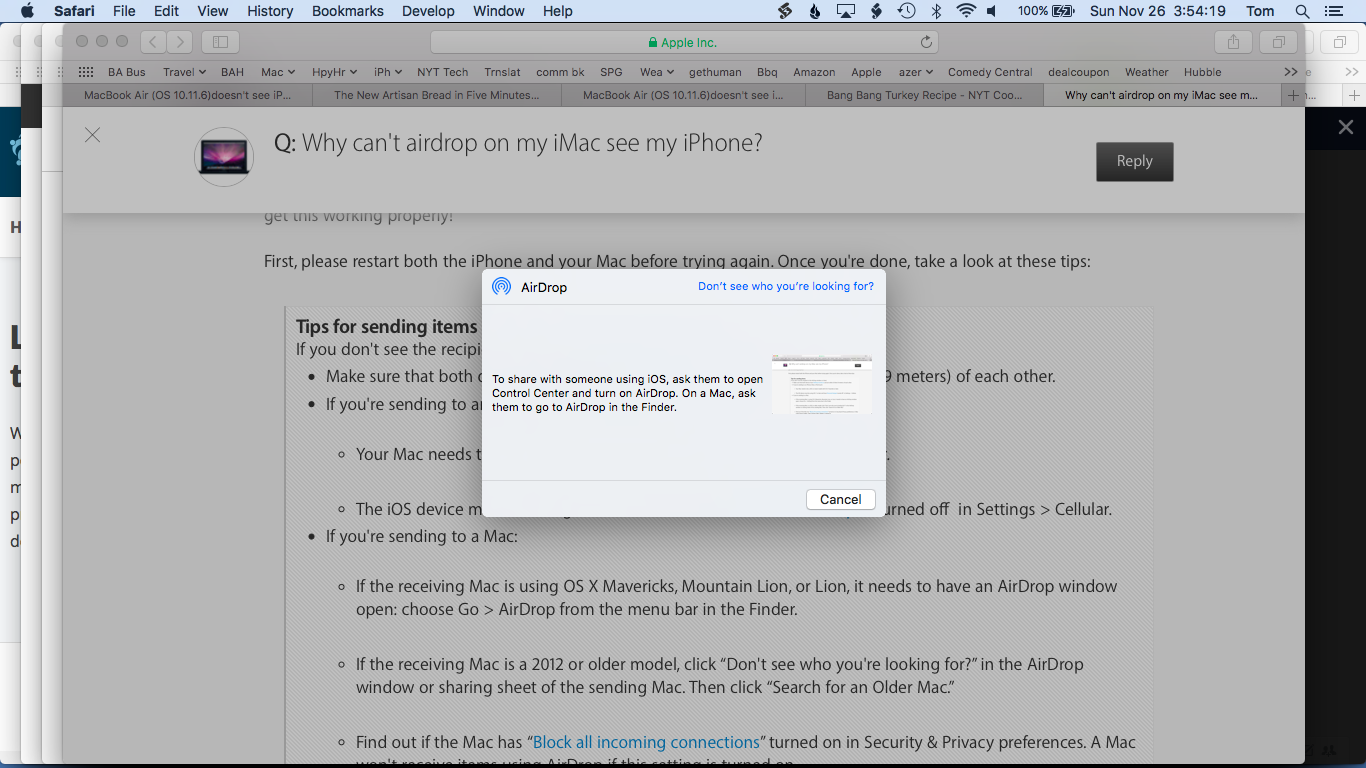Screen dimensions: 1366x768
Task: Click the page thumbnail in AirDrop dialog
Action: click(x=821, y=384)
